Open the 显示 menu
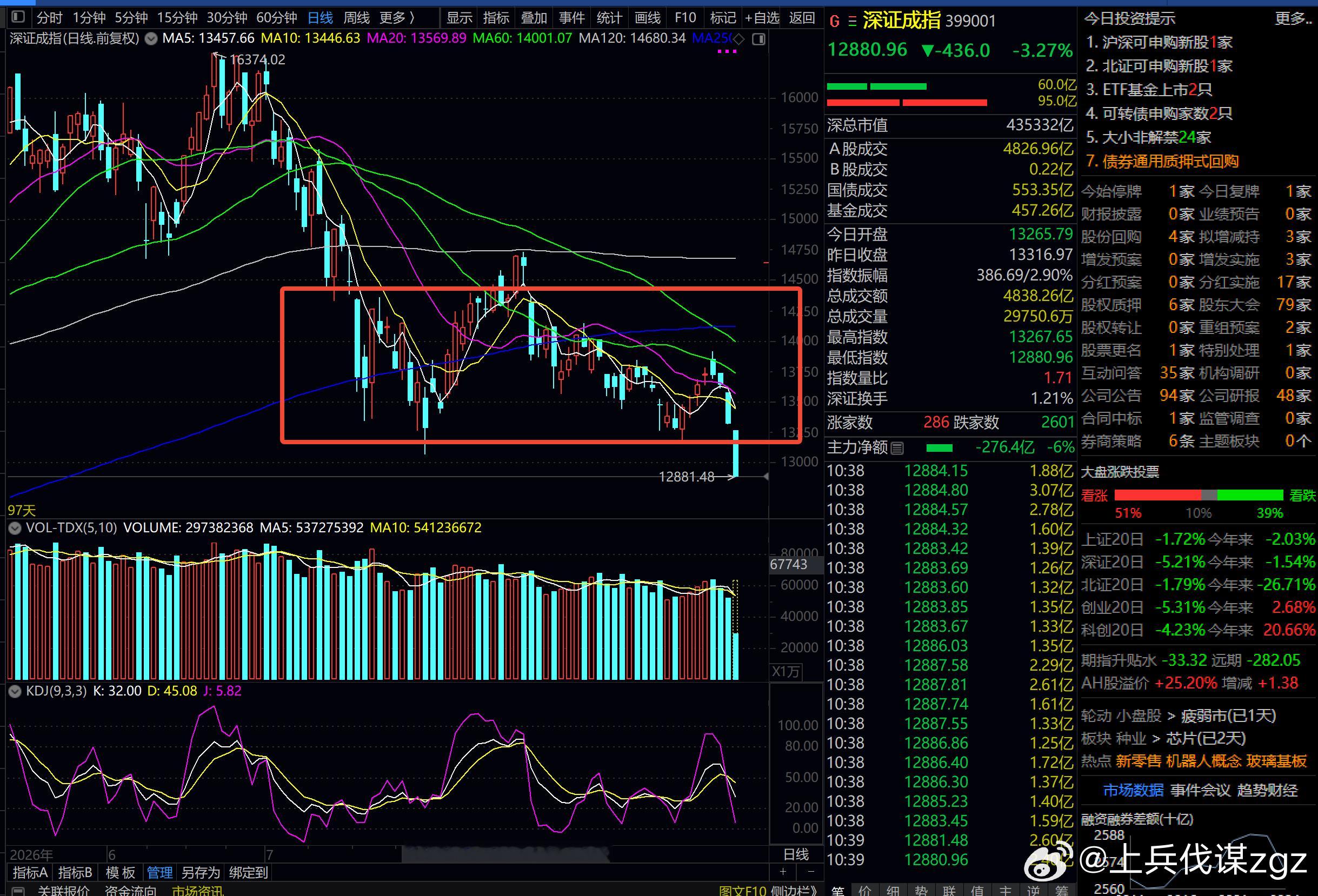 (x=460, y=18)
